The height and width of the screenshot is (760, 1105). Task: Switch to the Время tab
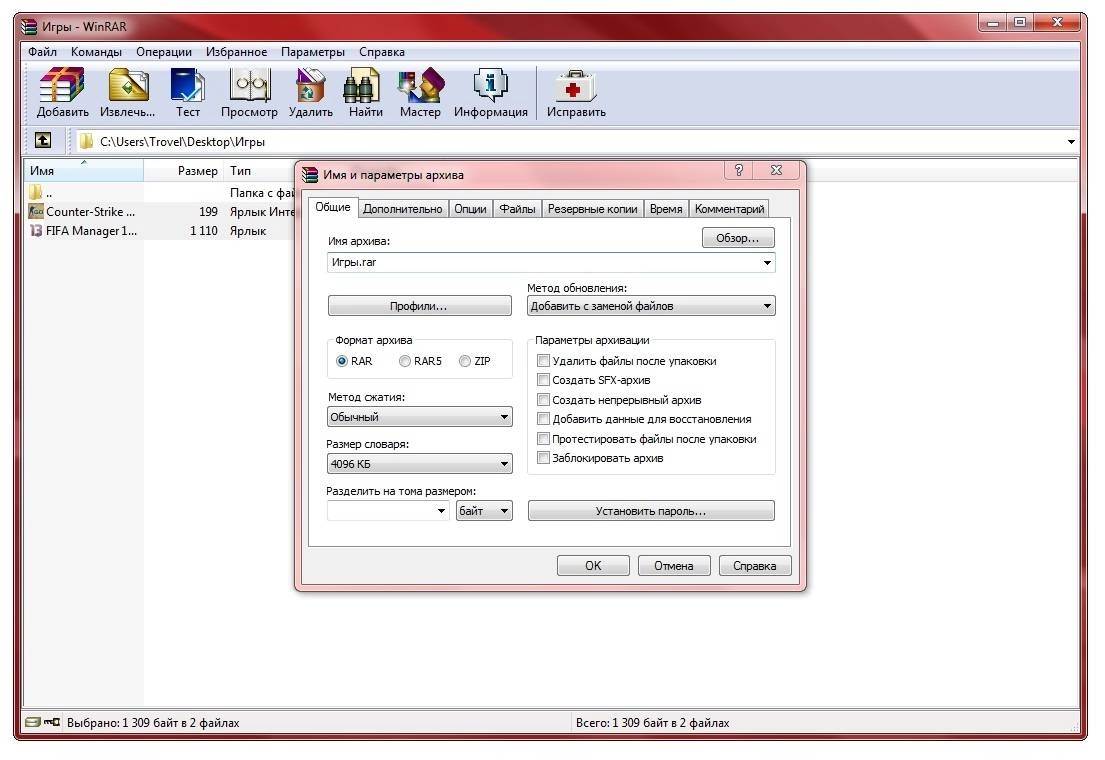666,209
